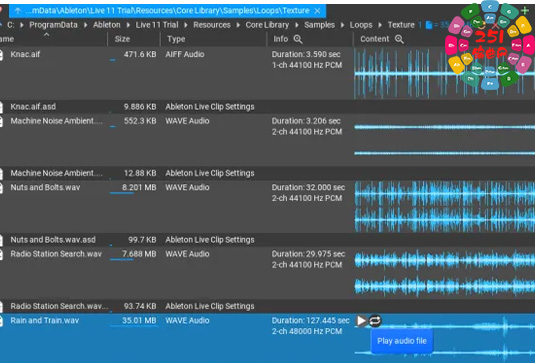Click the Duration: 127.445 sec info
Image resolution: width=535 pixels, height=363 pixels.
click(310, 321)
